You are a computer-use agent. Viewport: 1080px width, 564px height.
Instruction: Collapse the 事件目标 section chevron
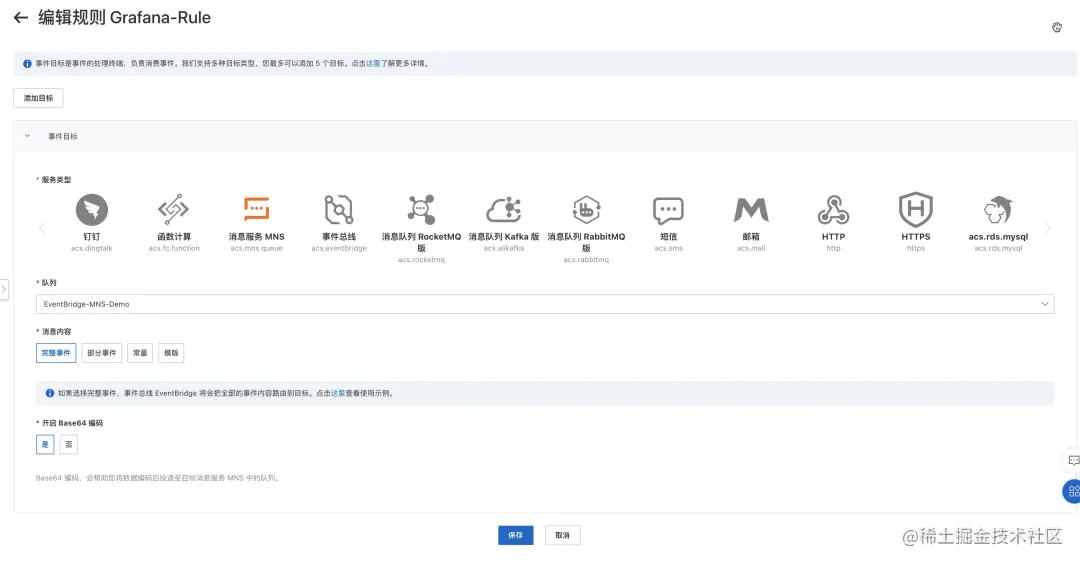pyautogui.click(x=28, y=136)
